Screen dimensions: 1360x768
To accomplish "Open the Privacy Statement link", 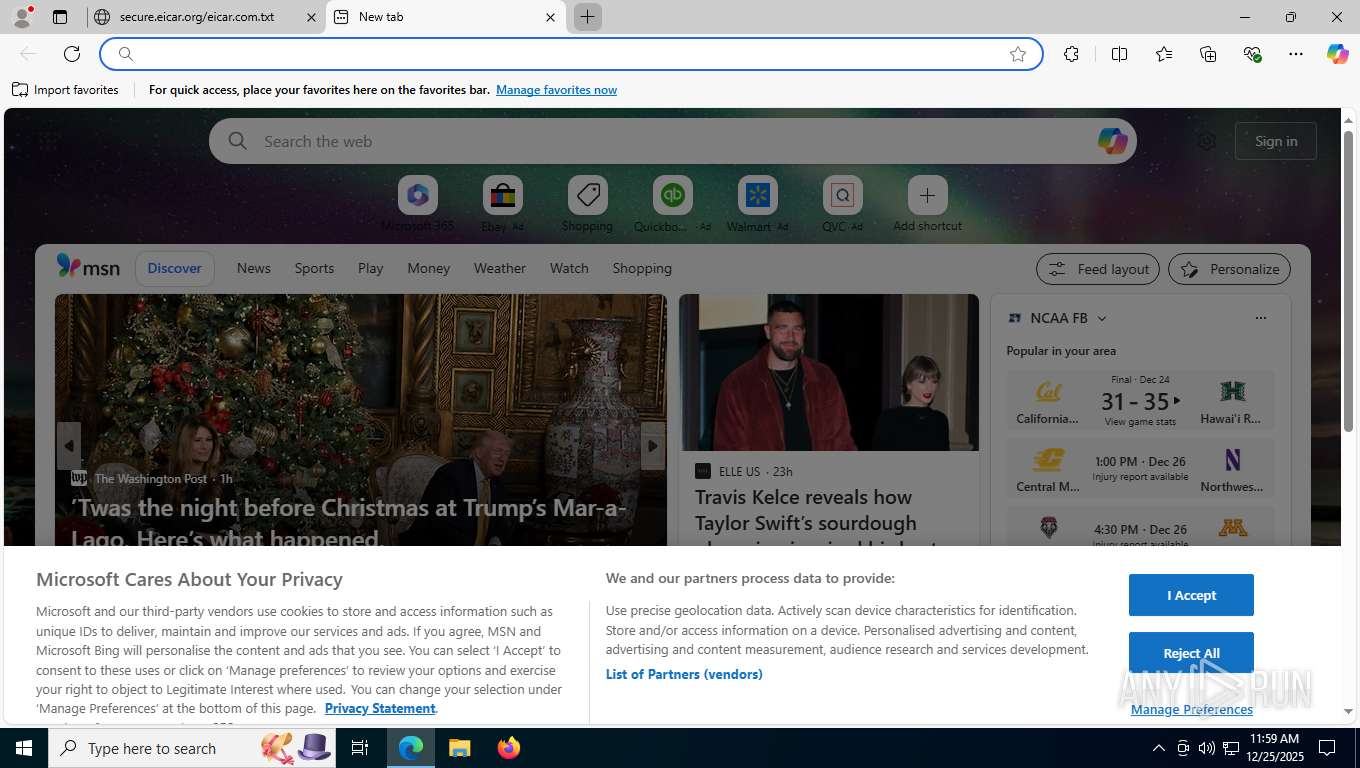I will click(380, 708).
